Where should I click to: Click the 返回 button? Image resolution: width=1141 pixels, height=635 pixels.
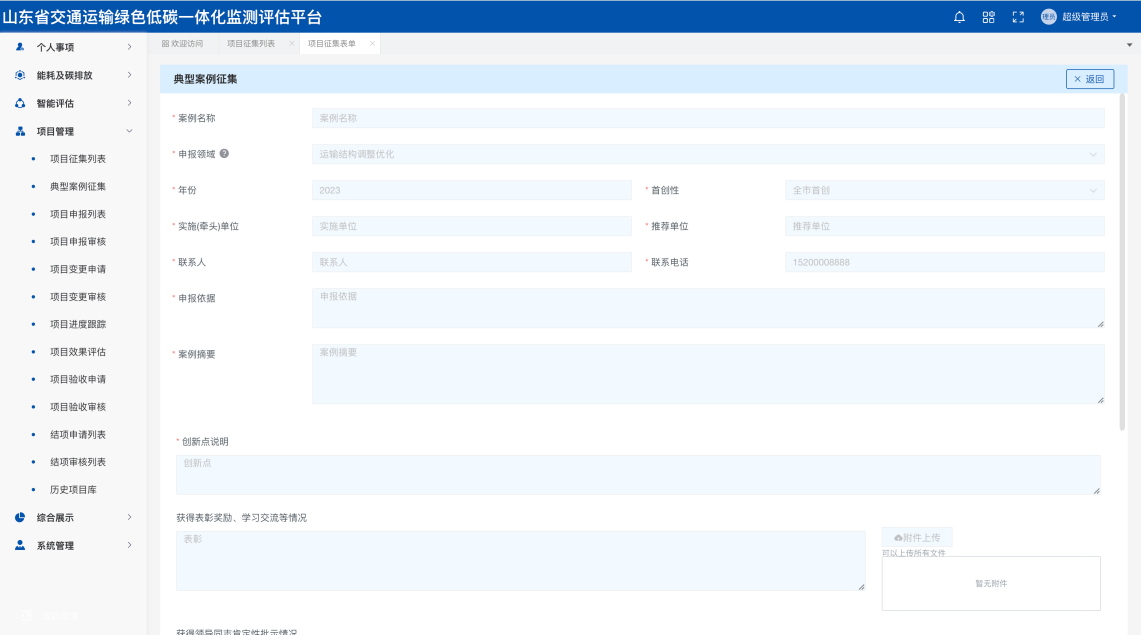tap(1089, 79)
